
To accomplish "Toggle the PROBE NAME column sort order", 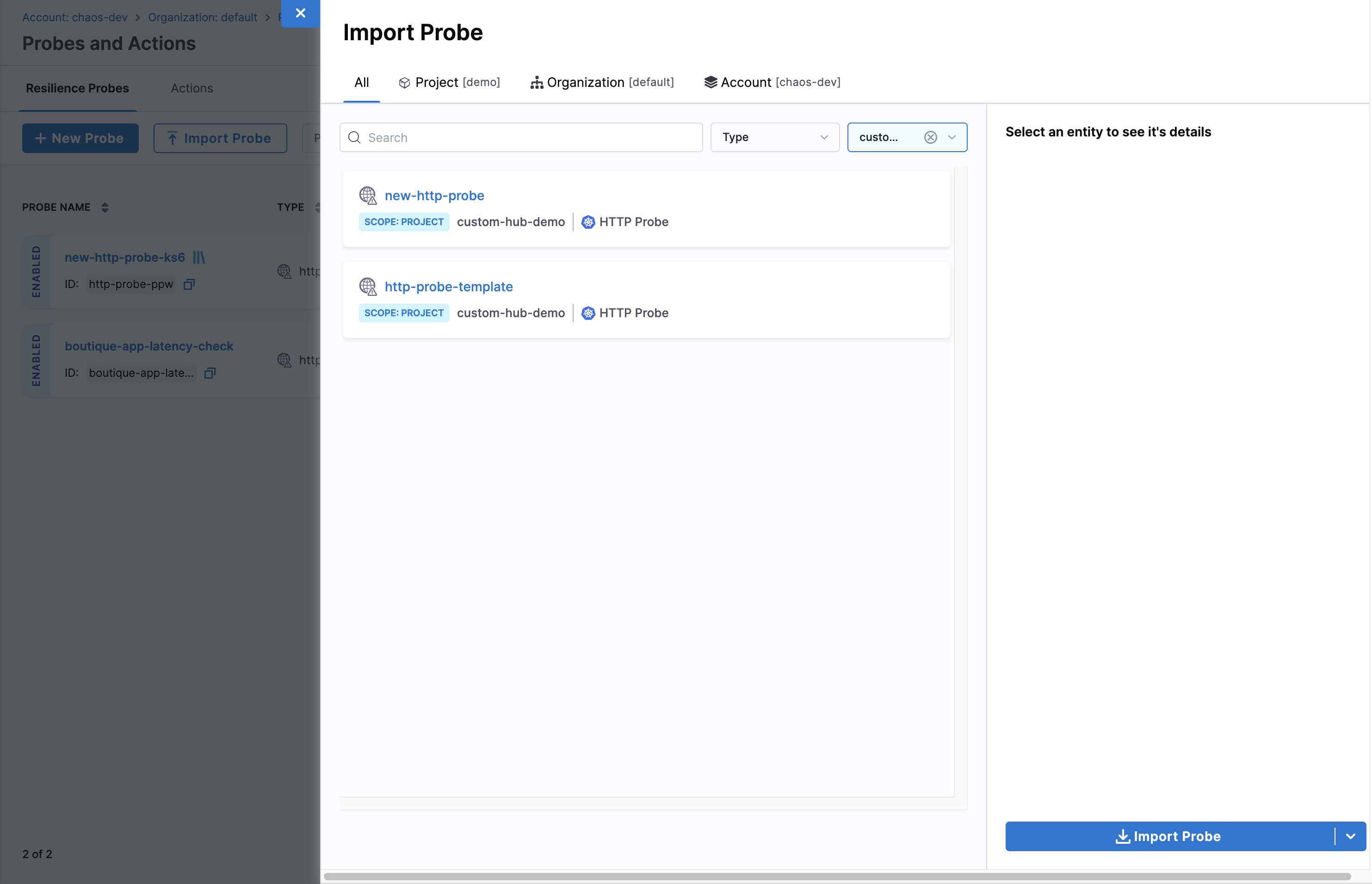I will point(105,207).
